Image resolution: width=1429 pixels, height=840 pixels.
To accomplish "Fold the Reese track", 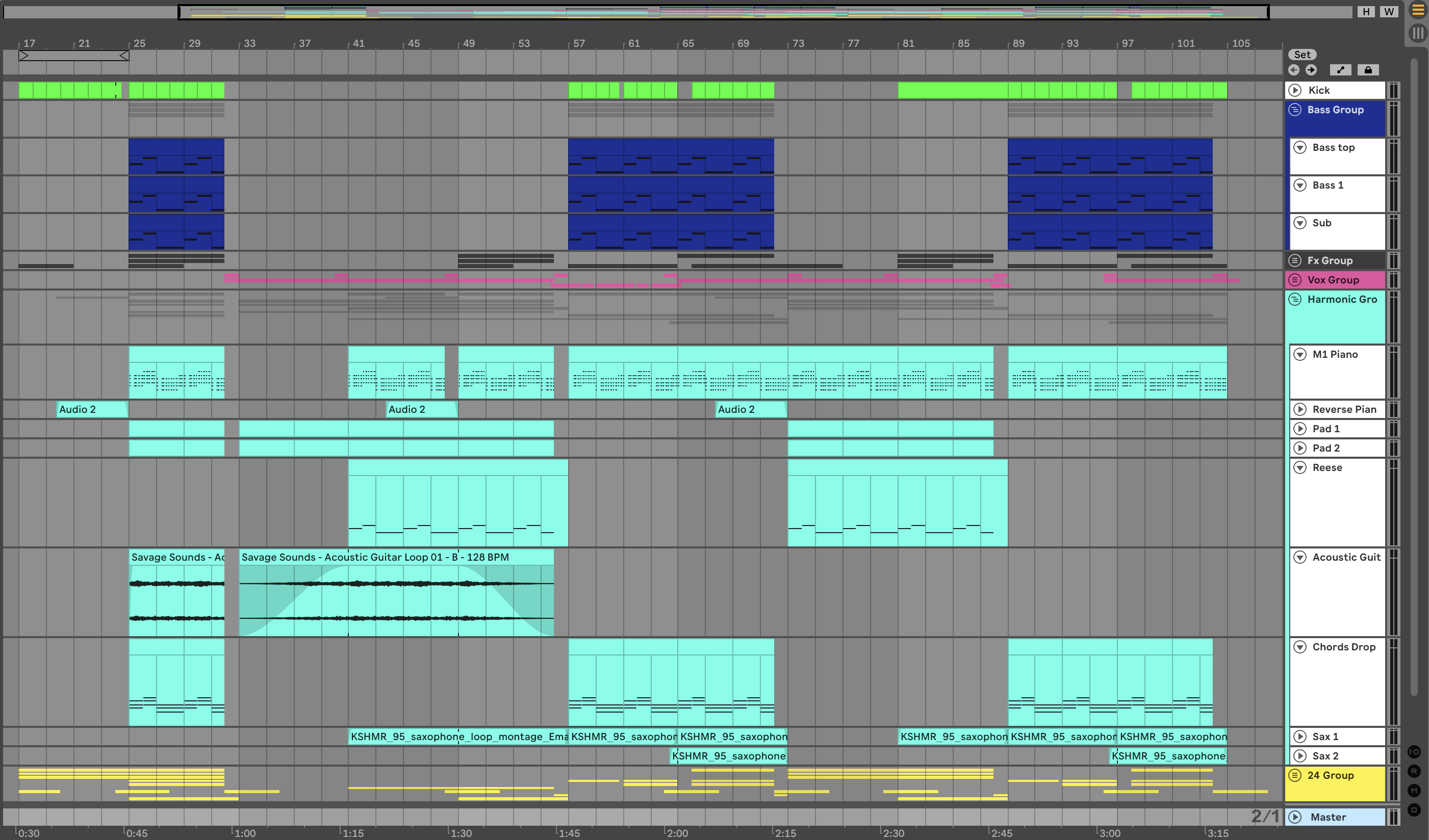I will (x=1299, y=467).
